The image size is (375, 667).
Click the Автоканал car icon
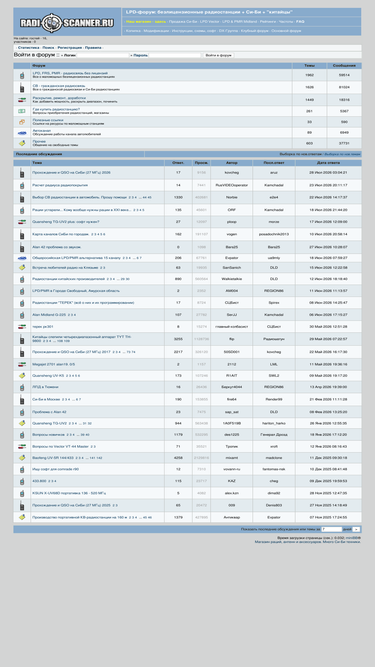(22, 133)
